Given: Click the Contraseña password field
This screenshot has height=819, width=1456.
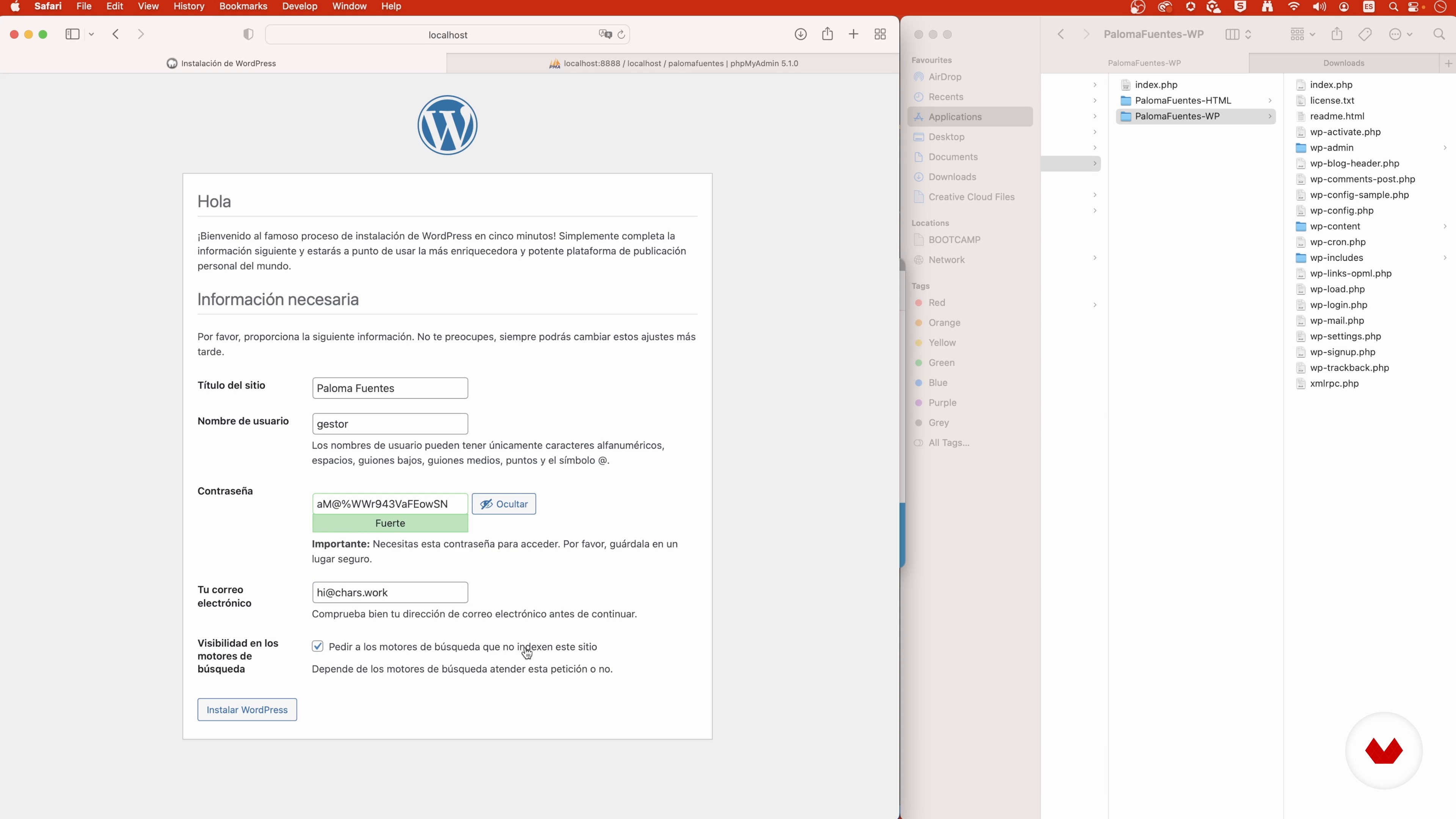Looking at the screenshot, I should coord(390,504).
